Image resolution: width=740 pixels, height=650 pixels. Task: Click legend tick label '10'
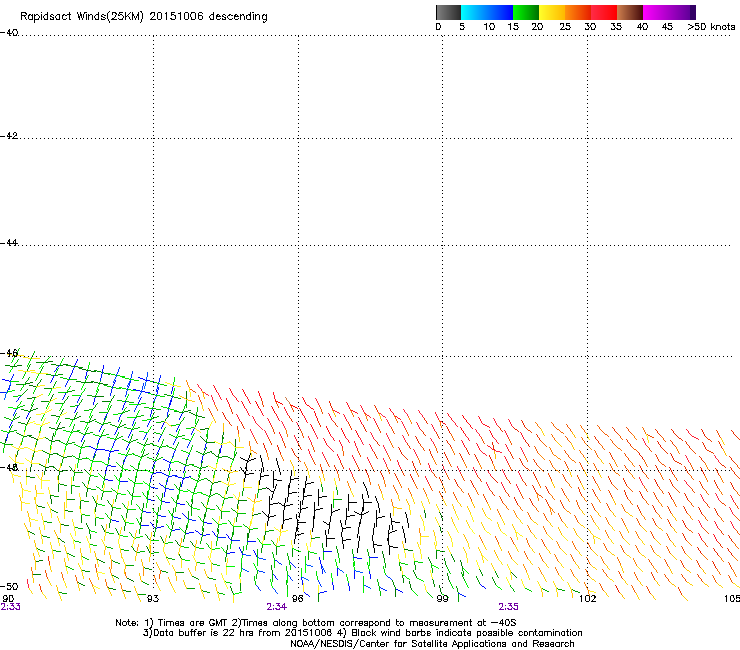pyautogui.click(x=489, y=27)
